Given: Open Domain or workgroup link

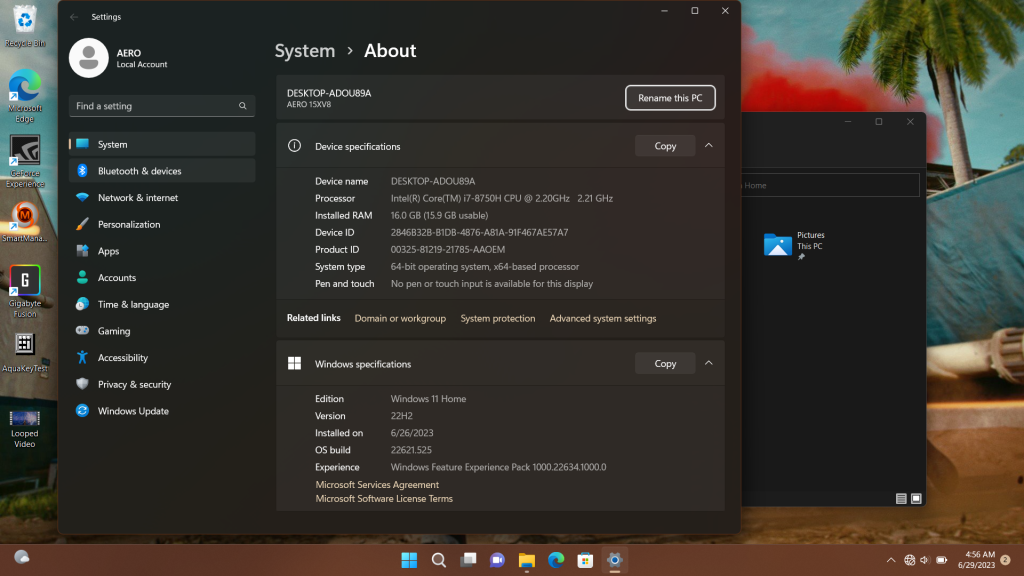Looking at the screenshot, I should point(400,319).
